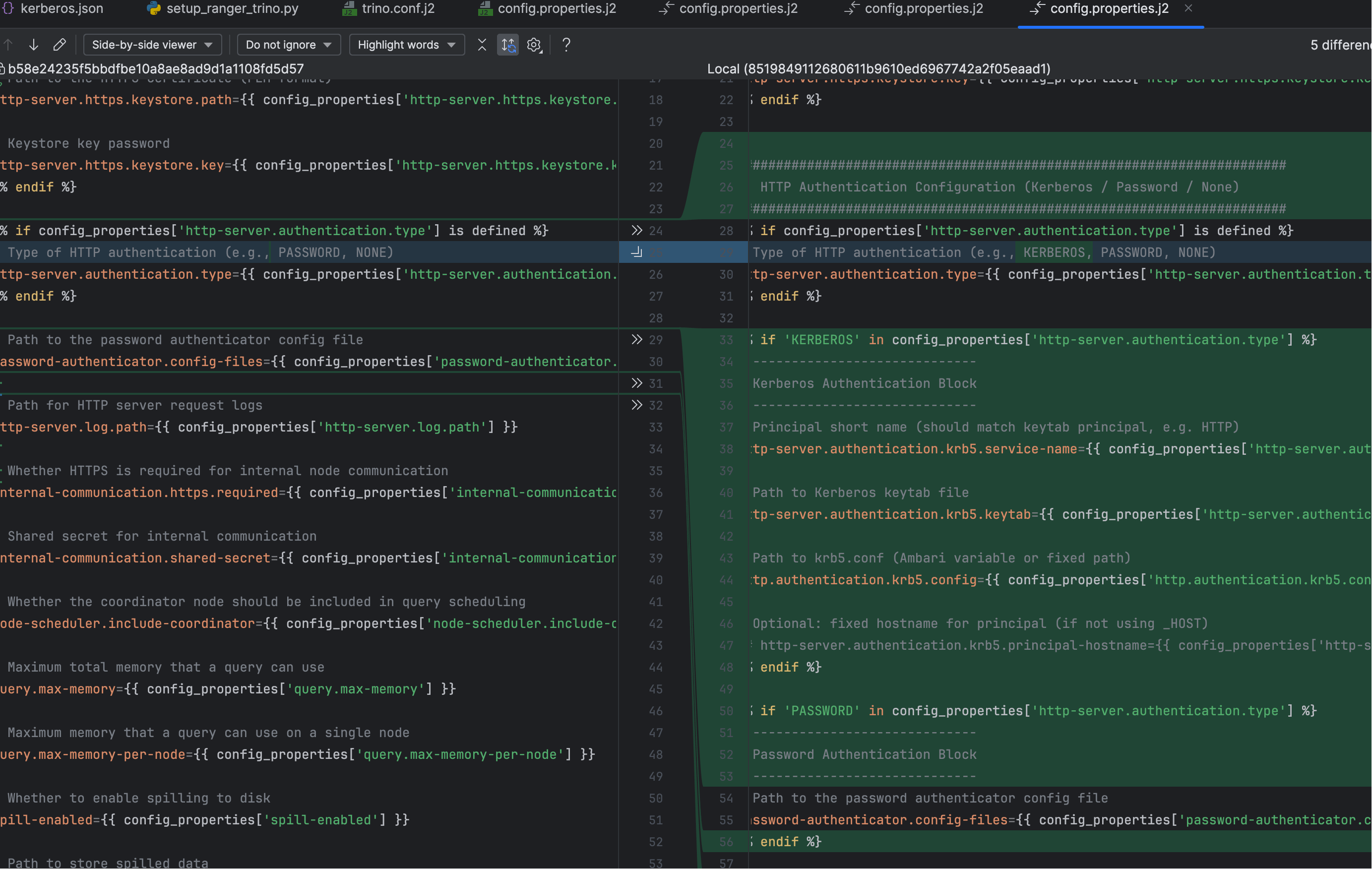This screenshot has height=869, width=1372.
Task: Switch to kerberos.json tab
Action: [x=62, y=8]
